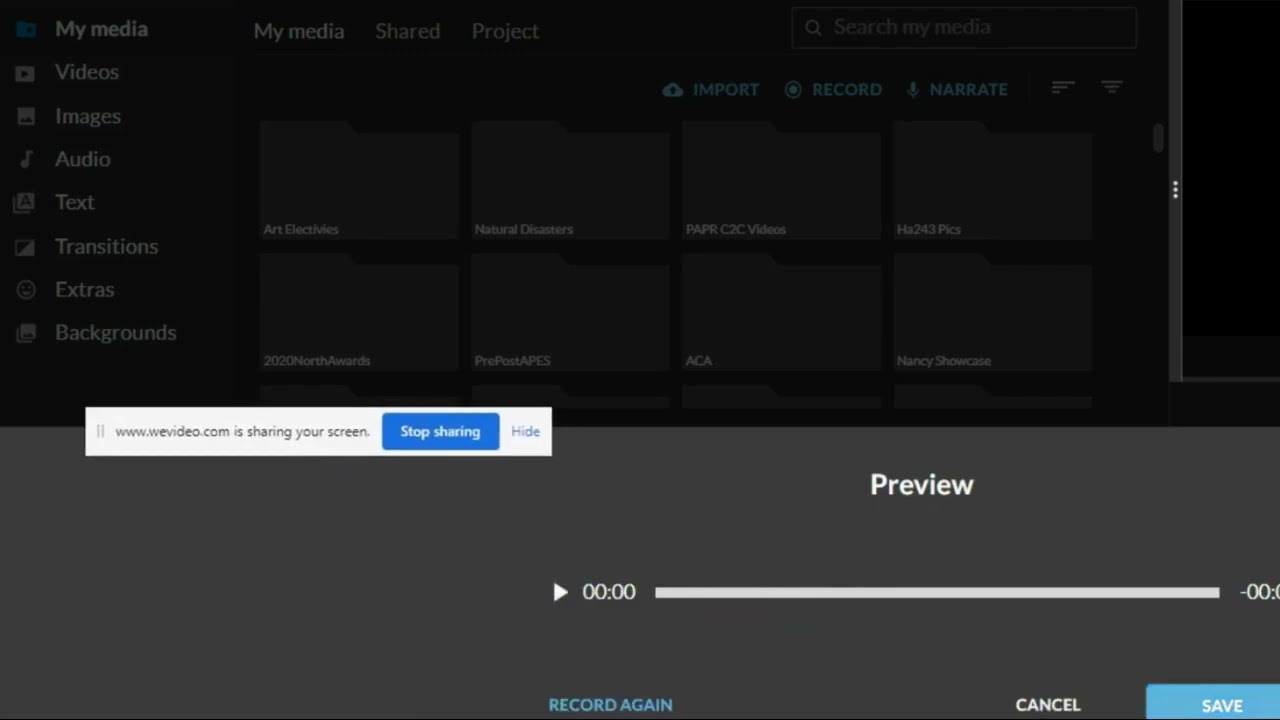This screenshot has height=720, width=1280.
Task: Click the Record circle icon
Action: 793,90
